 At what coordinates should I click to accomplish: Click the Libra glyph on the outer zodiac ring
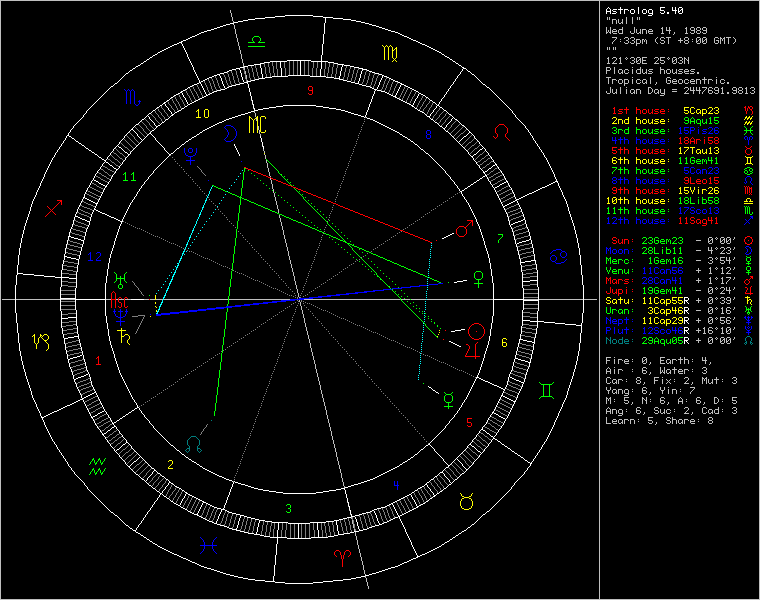pyautogui.click(x=257, y=41)
